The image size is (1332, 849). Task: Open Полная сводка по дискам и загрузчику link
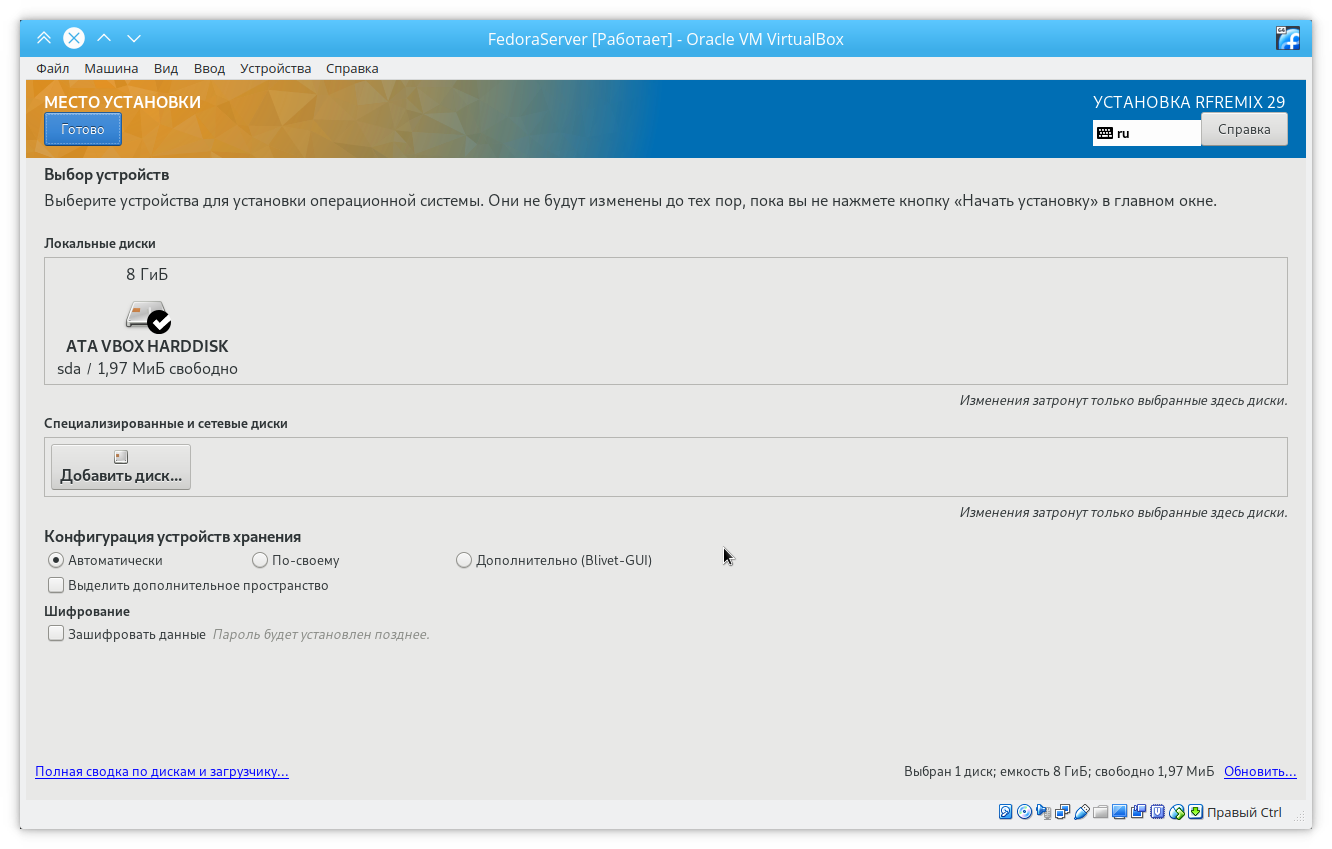pyautogui.click(x=162, y=772)
